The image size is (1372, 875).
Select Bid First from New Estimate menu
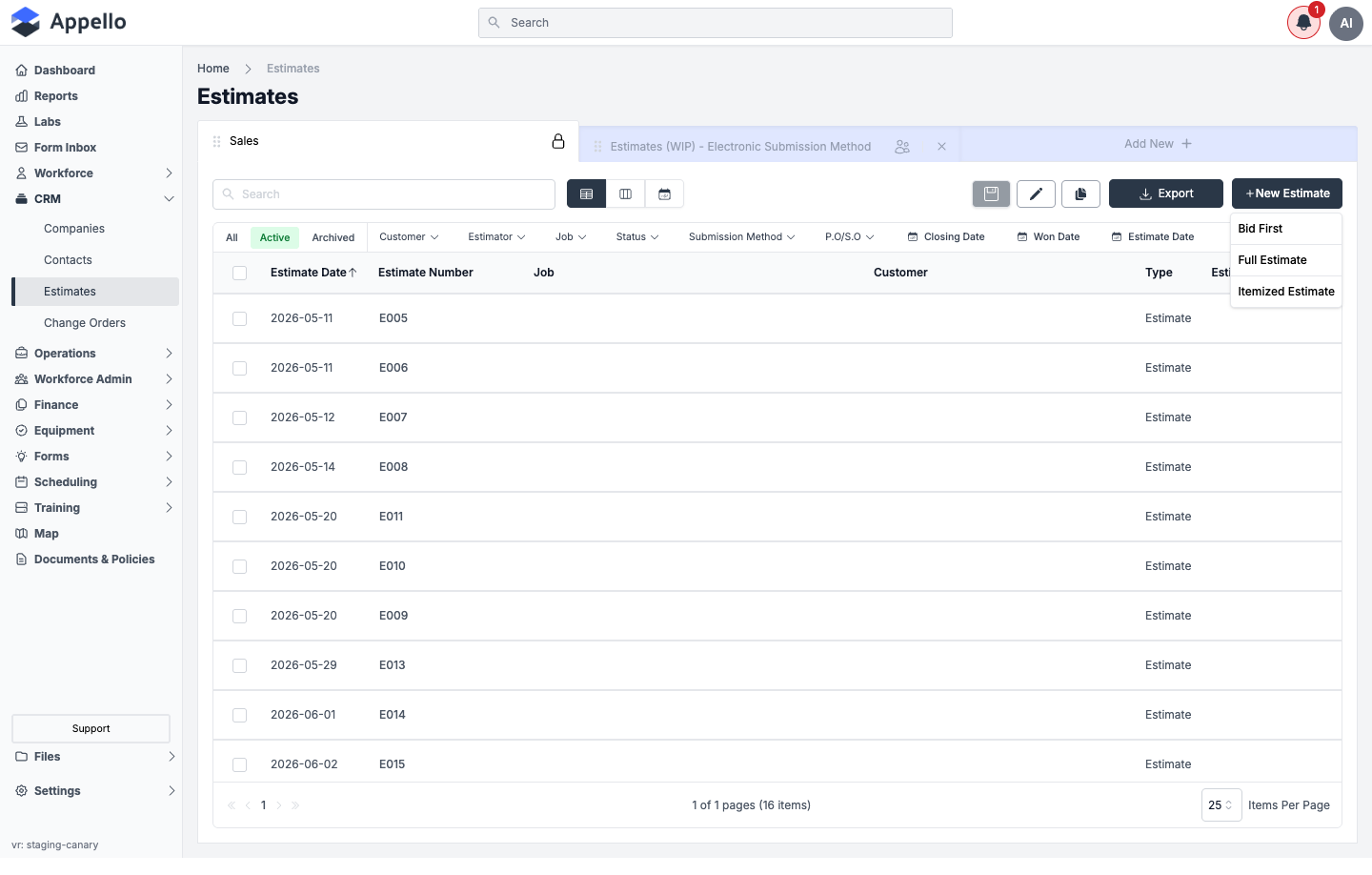(x=1286, y=229)
